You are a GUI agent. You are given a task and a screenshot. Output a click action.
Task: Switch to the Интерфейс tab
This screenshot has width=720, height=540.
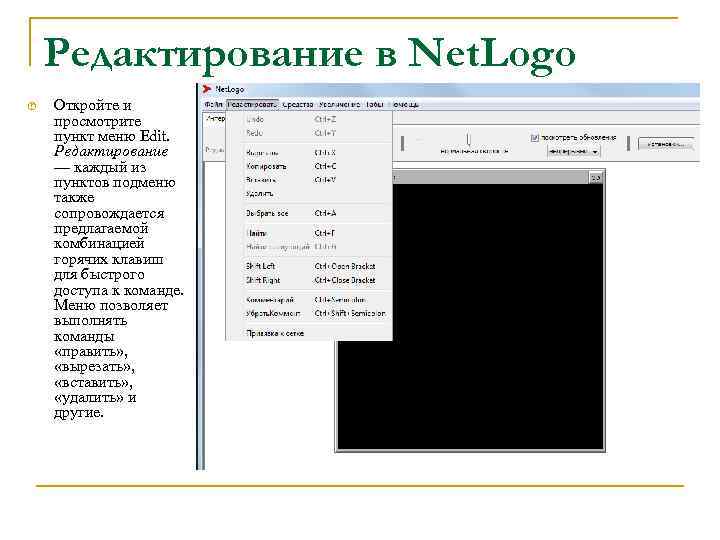pyautogui.click(x=215, y=118)
